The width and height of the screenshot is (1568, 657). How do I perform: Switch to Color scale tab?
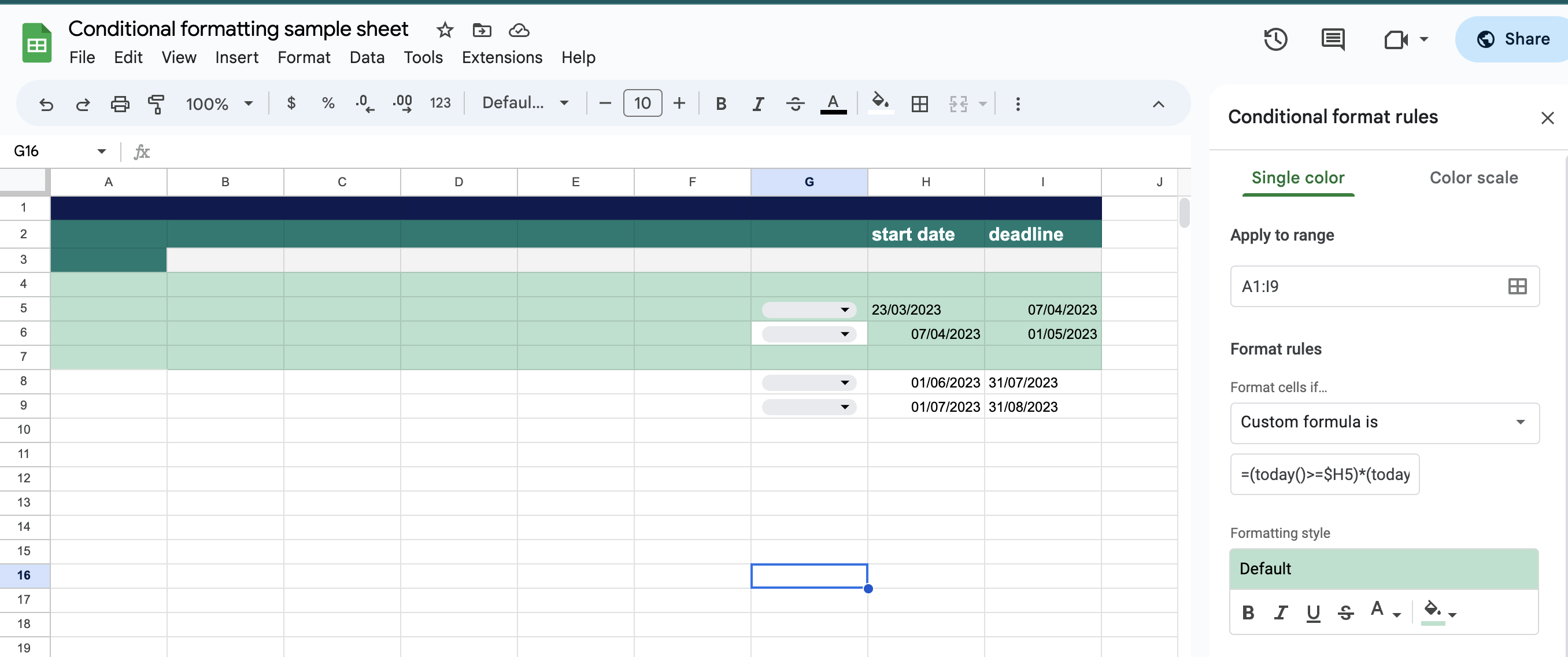pos(1473,178)
